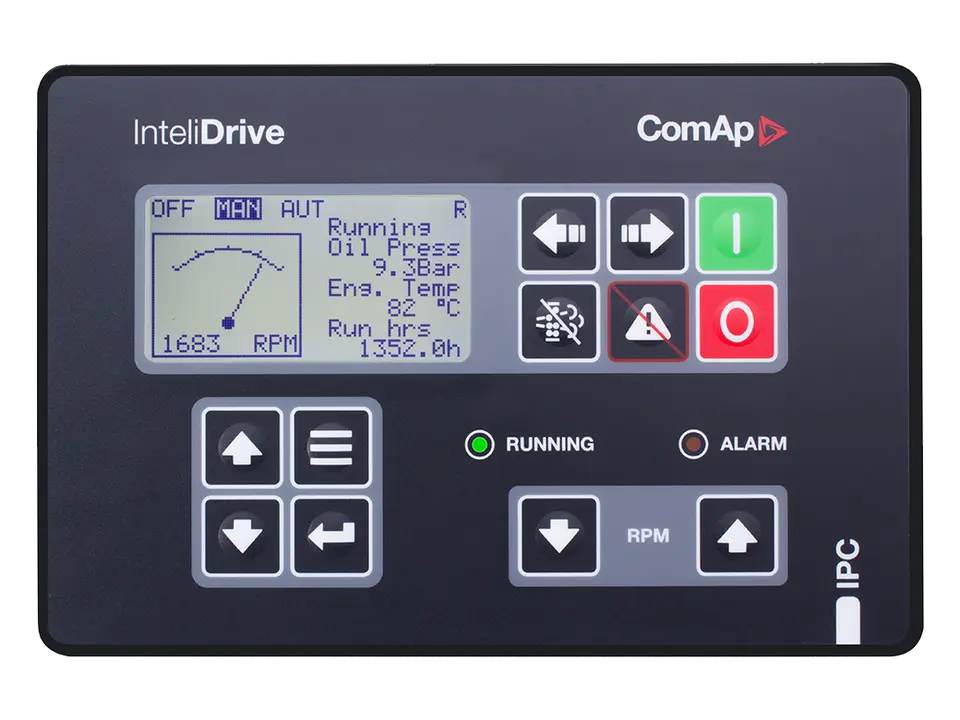Screen dimensions: 960x720
Task: Click the Enter return-arrow button
Action: click(331, 536)
